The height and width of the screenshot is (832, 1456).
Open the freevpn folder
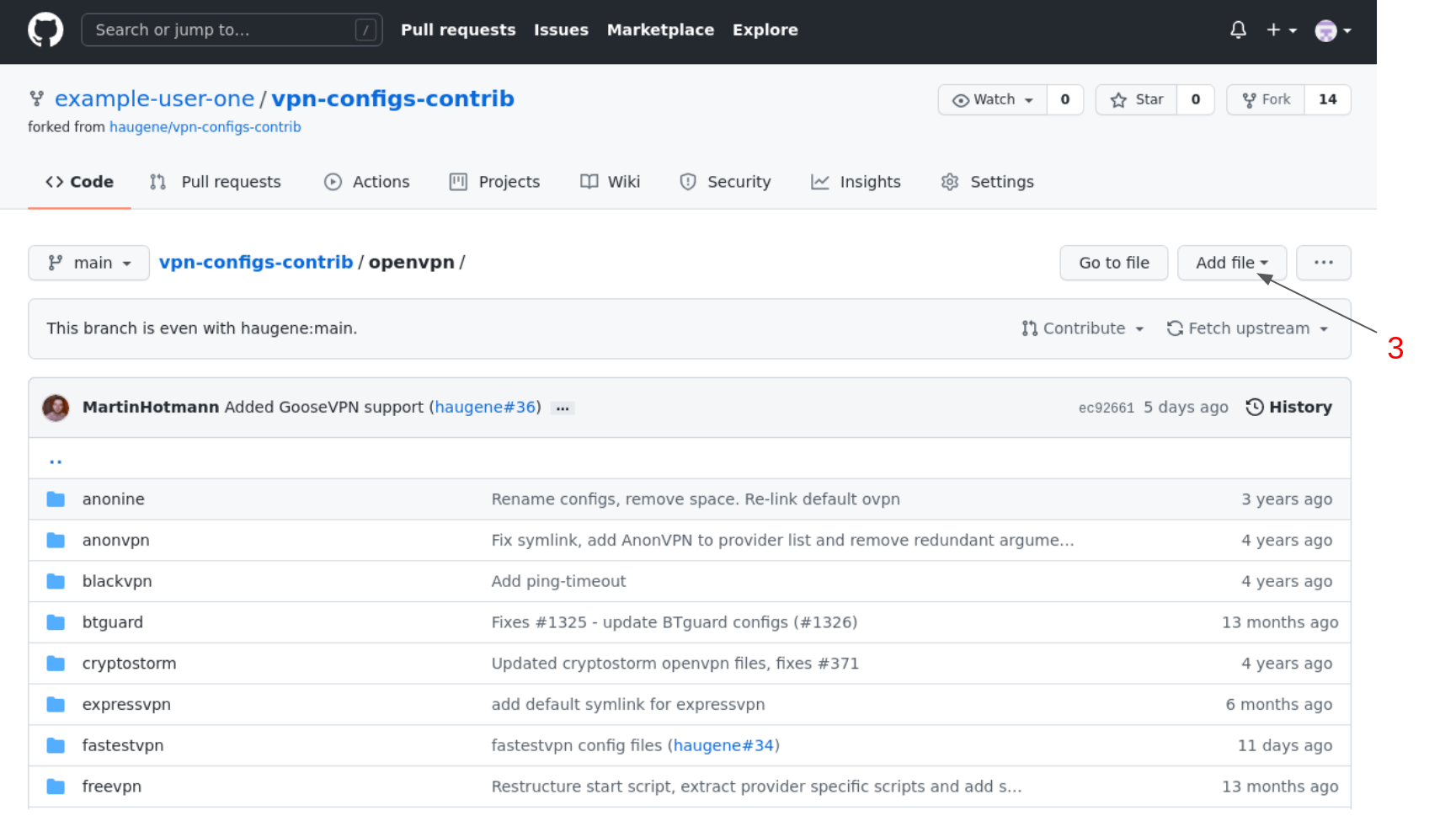112,787
